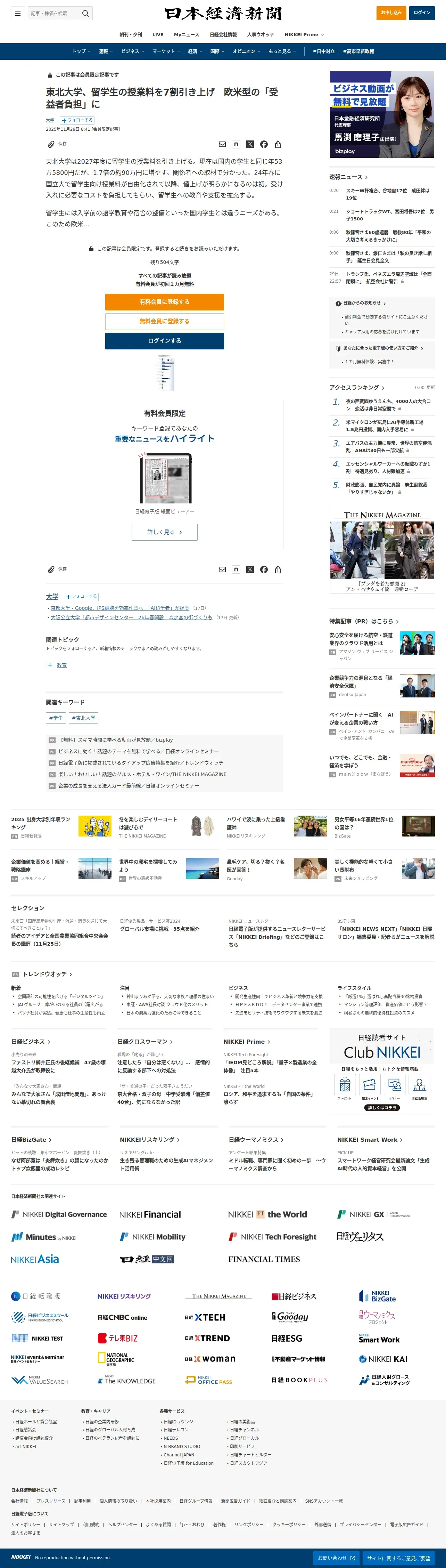The image size is (446, 1568).
Task: Click the outlined 無料会員に登録する button
Action: click(164, 321)
